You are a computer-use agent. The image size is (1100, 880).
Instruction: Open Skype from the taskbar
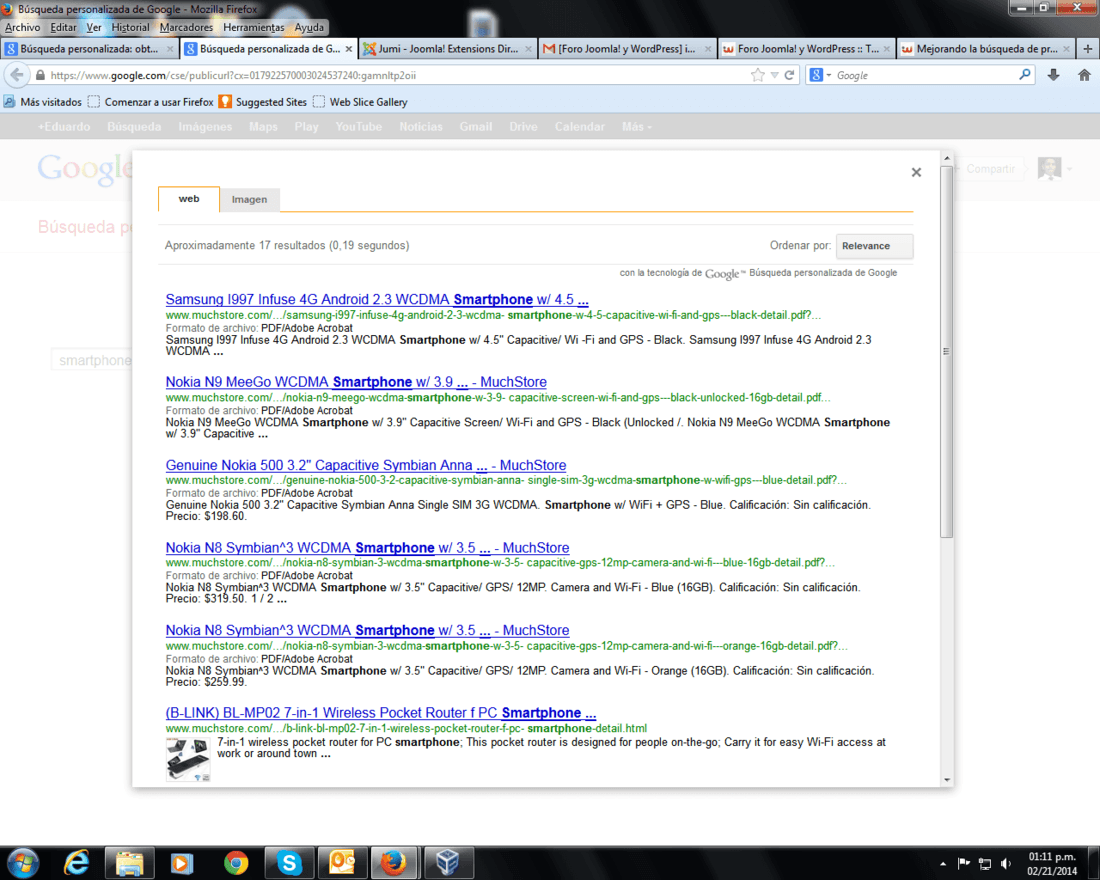[x=289, y=862]
